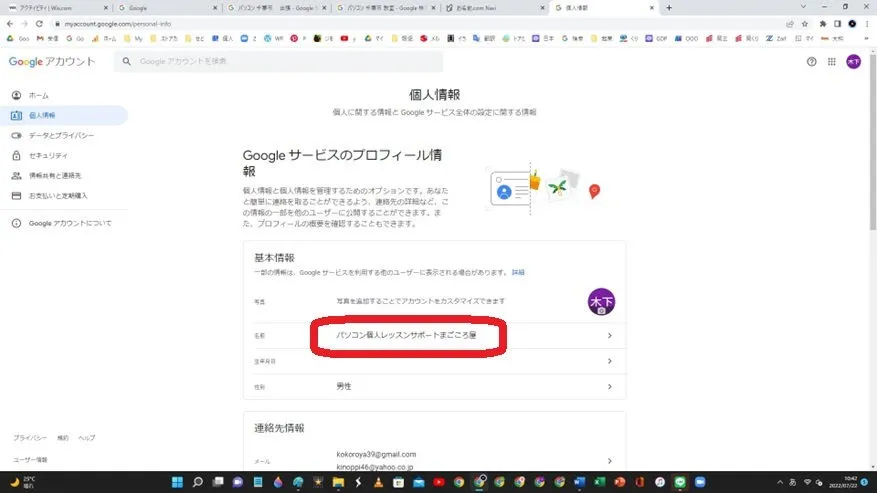The width and height of the screenshot is (877, 493).
Task: Open a new browser tab
Action: [669, 7]
